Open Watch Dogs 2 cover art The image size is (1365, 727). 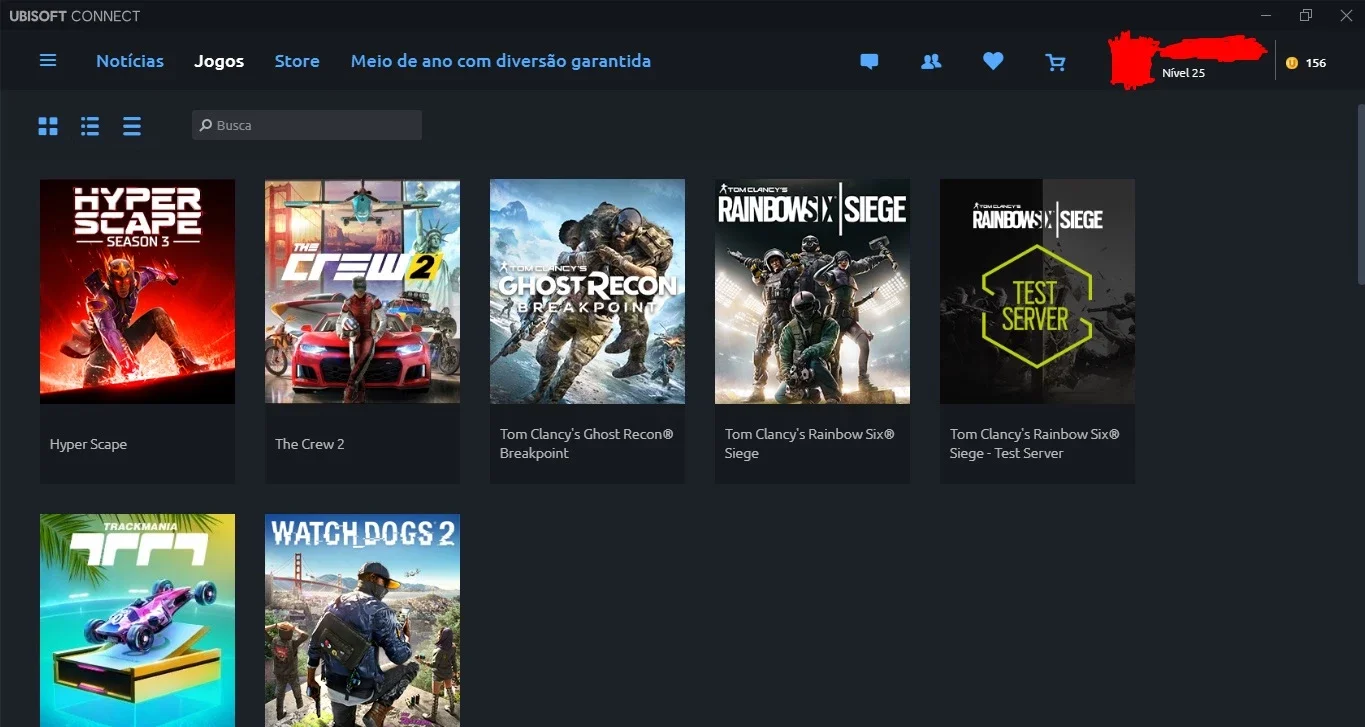pyautogui.click(x=363, y=620)
